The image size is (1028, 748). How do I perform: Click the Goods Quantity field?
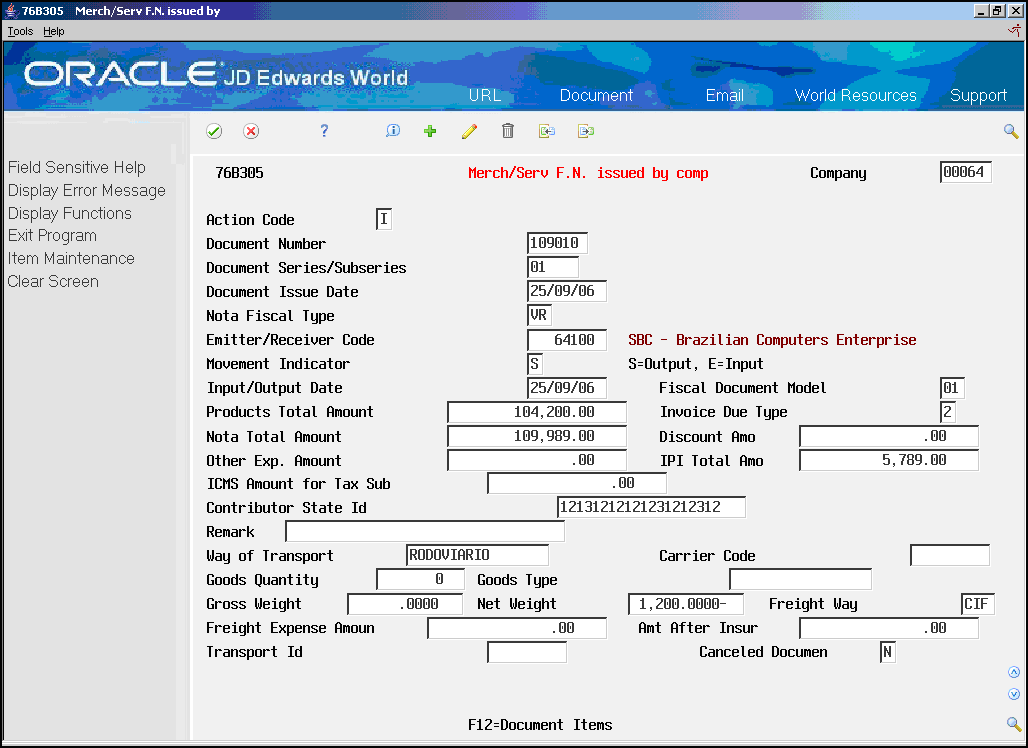coord(420,580)
